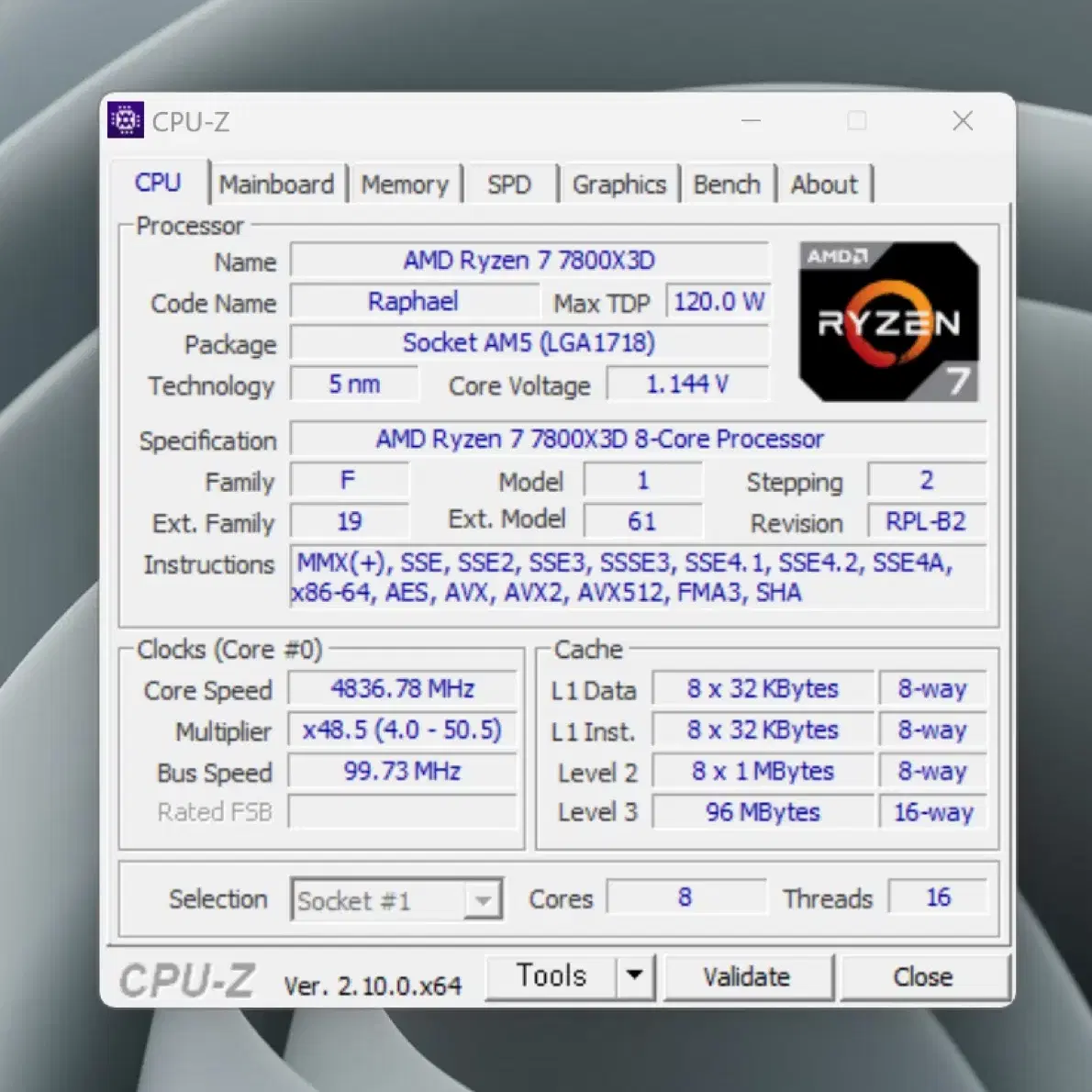This screenshot has width=1092, height=1092.
Task: Open the Memory tab
Action: click(x=405, y=184)
